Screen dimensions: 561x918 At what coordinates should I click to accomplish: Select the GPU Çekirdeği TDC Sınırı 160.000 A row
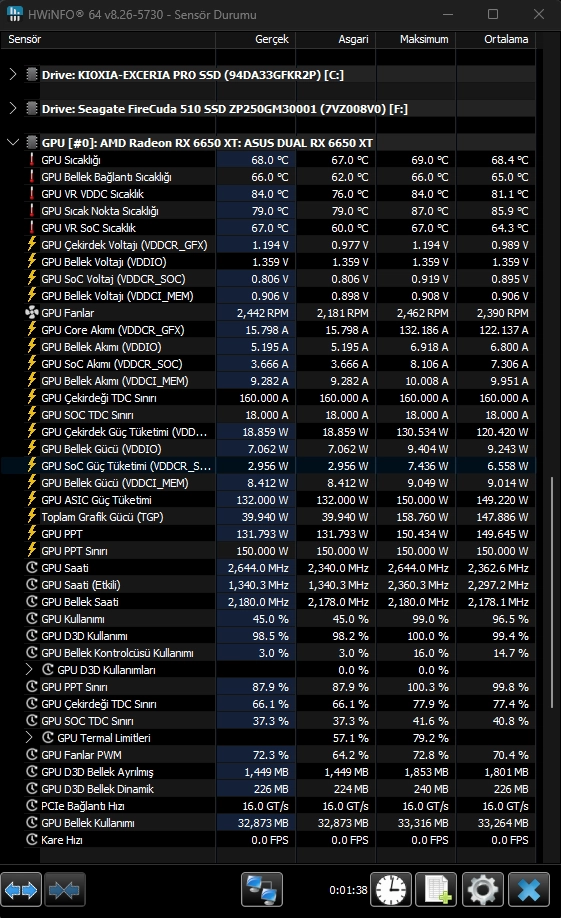pyautogui.click(x=268, y=398)
